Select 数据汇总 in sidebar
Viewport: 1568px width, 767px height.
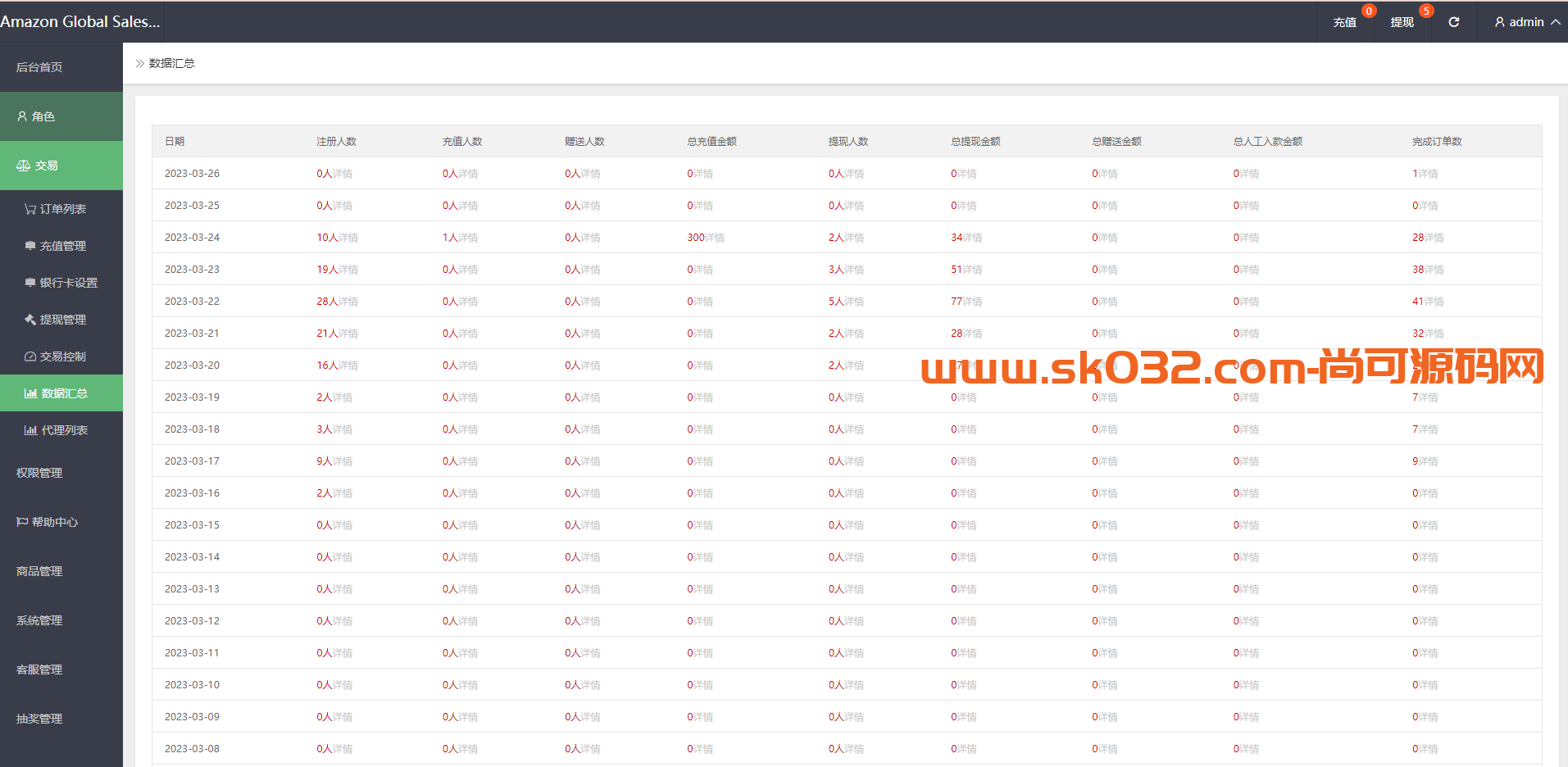[61, 393]
